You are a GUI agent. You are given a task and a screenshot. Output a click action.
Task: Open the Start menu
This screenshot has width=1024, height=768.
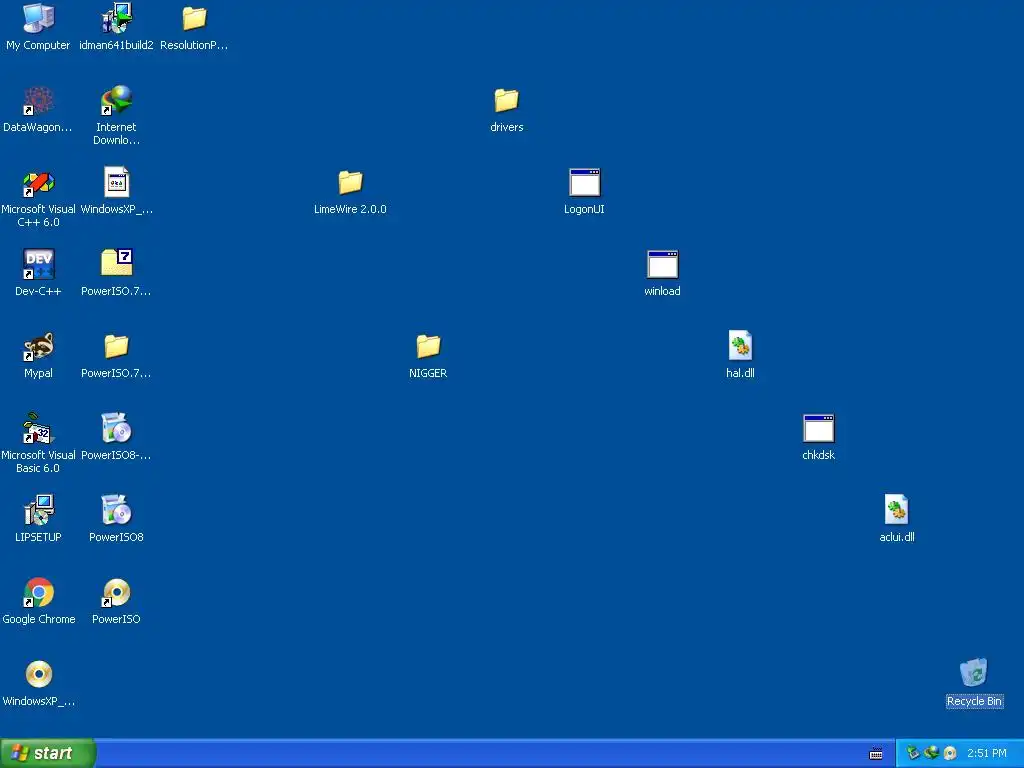click(48, 753)
